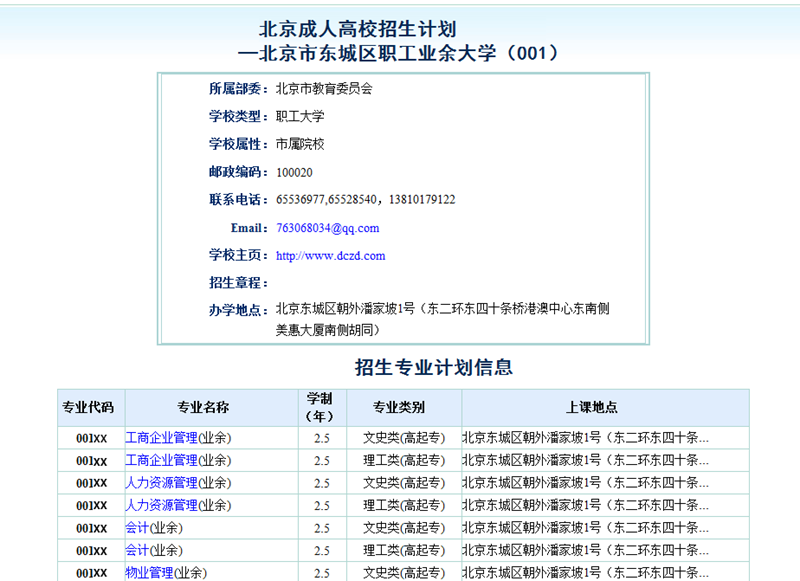The height and width of the screenshot is (581, 800).
Task: Click 会计 link in the 理工类 row
Action: click(137, 551)
